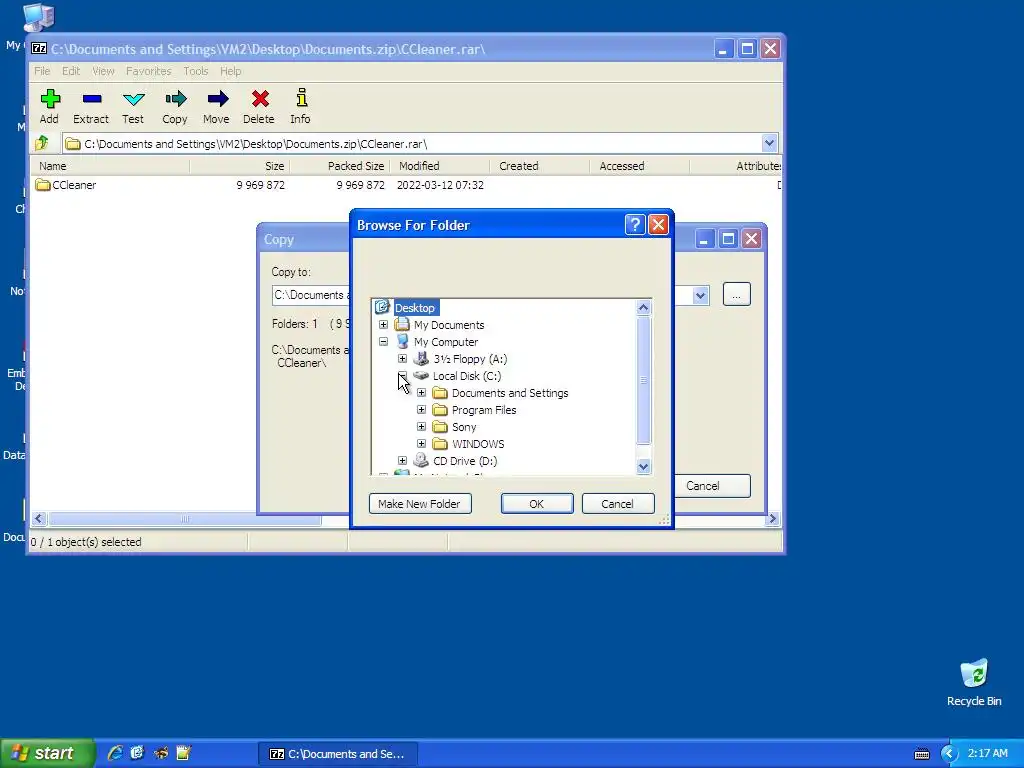This screenshot has width=1024, height=768.
Task: Expand the My Documents tree node
Action: 383,325
